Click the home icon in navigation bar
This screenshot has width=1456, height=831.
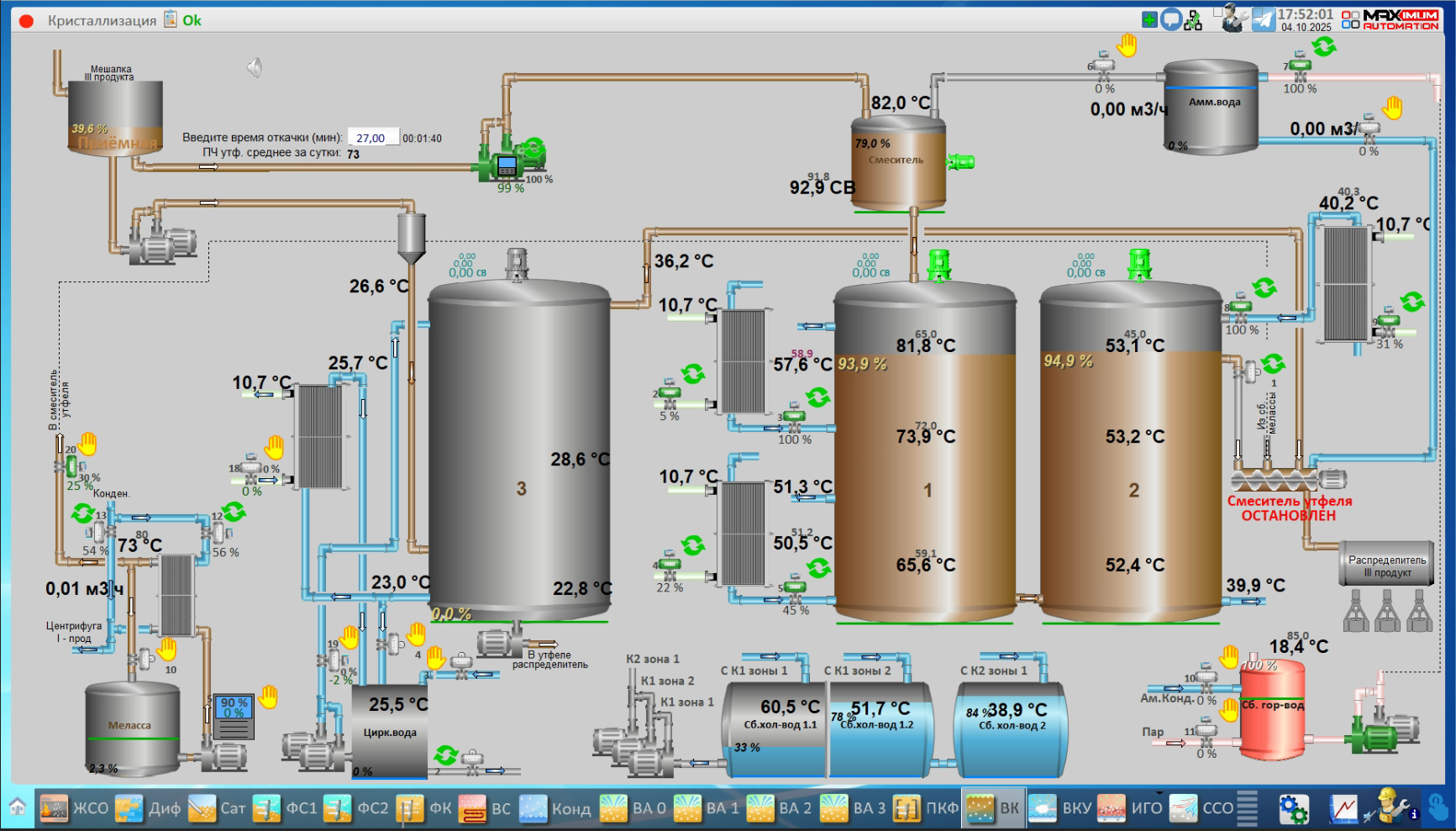click(18, 808)
